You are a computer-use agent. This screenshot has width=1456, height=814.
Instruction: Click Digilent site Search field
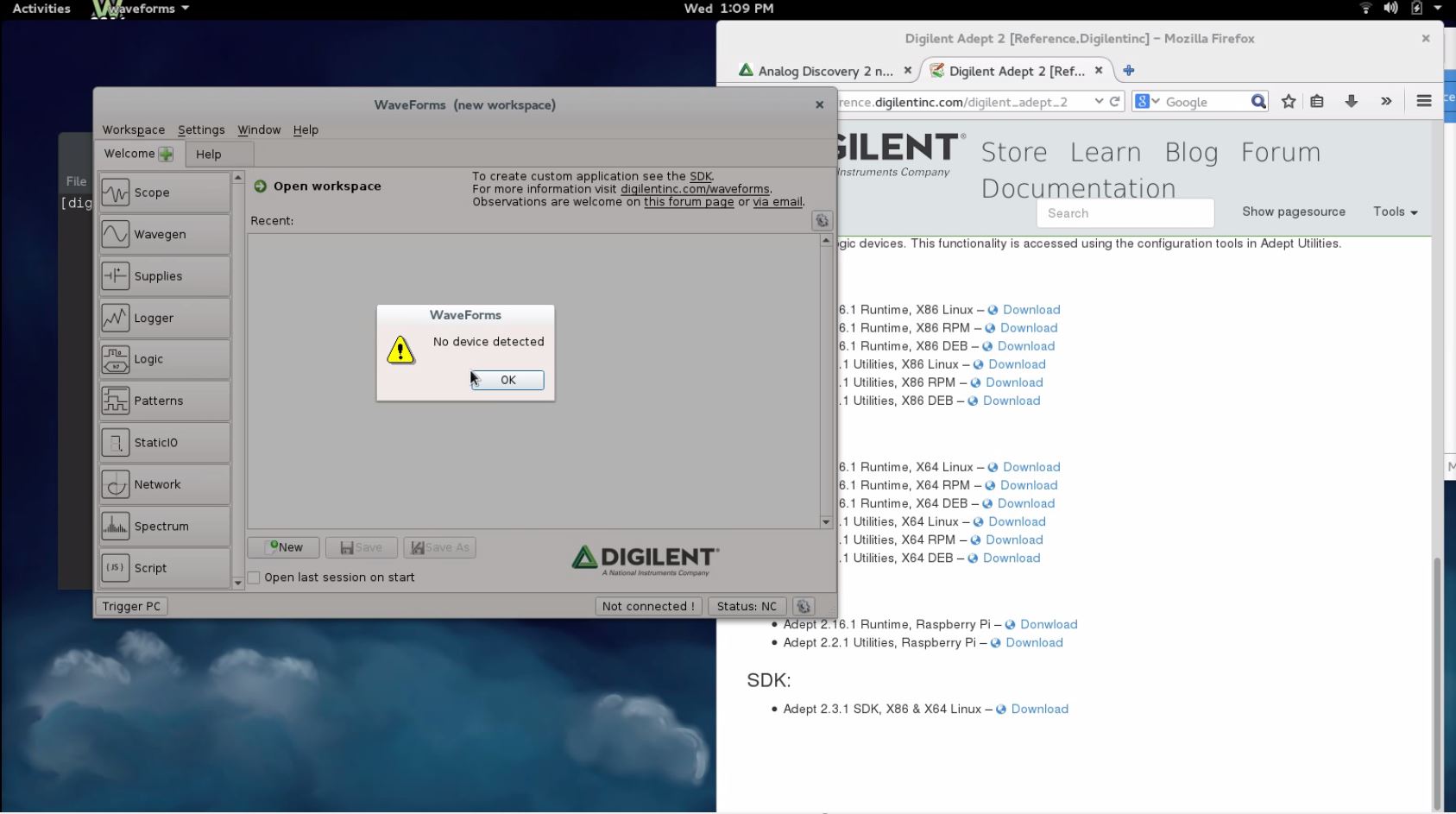click(x=1125, y=213)
